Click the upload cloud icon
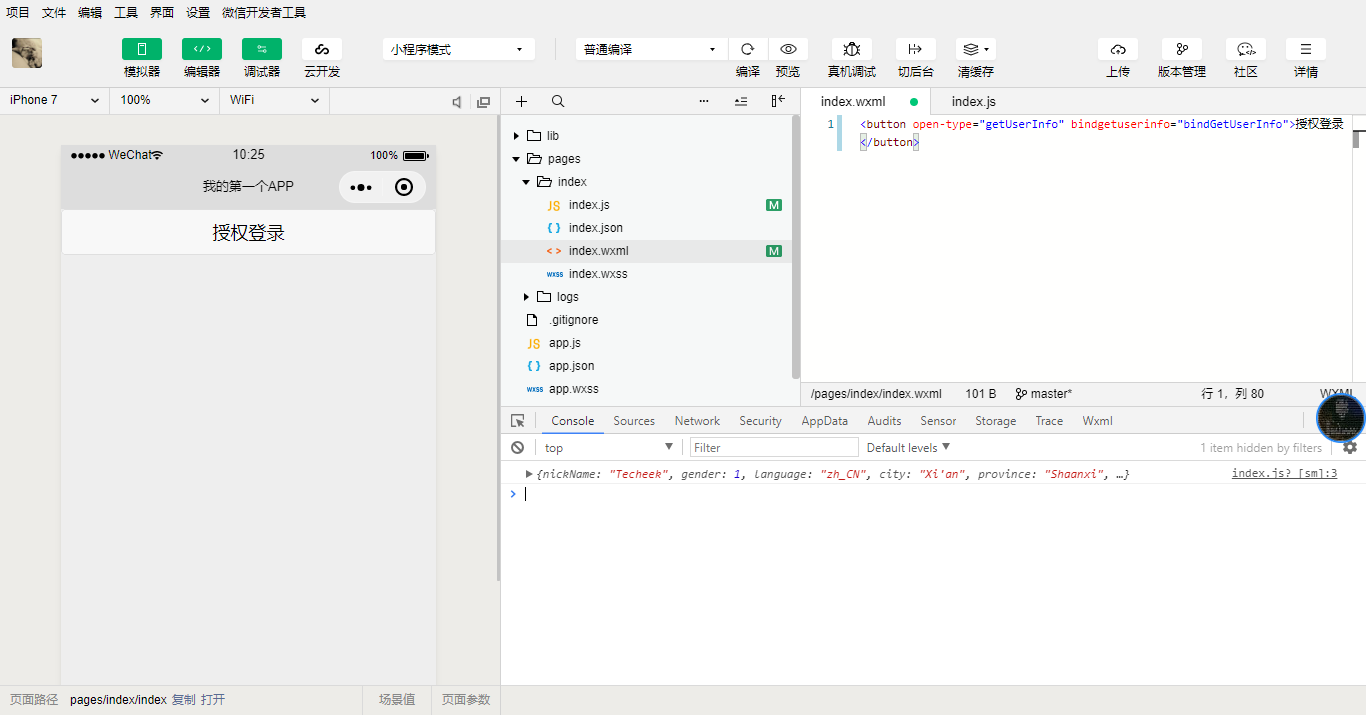This screenshot has width=1366, height=715. click(1117, 49)
